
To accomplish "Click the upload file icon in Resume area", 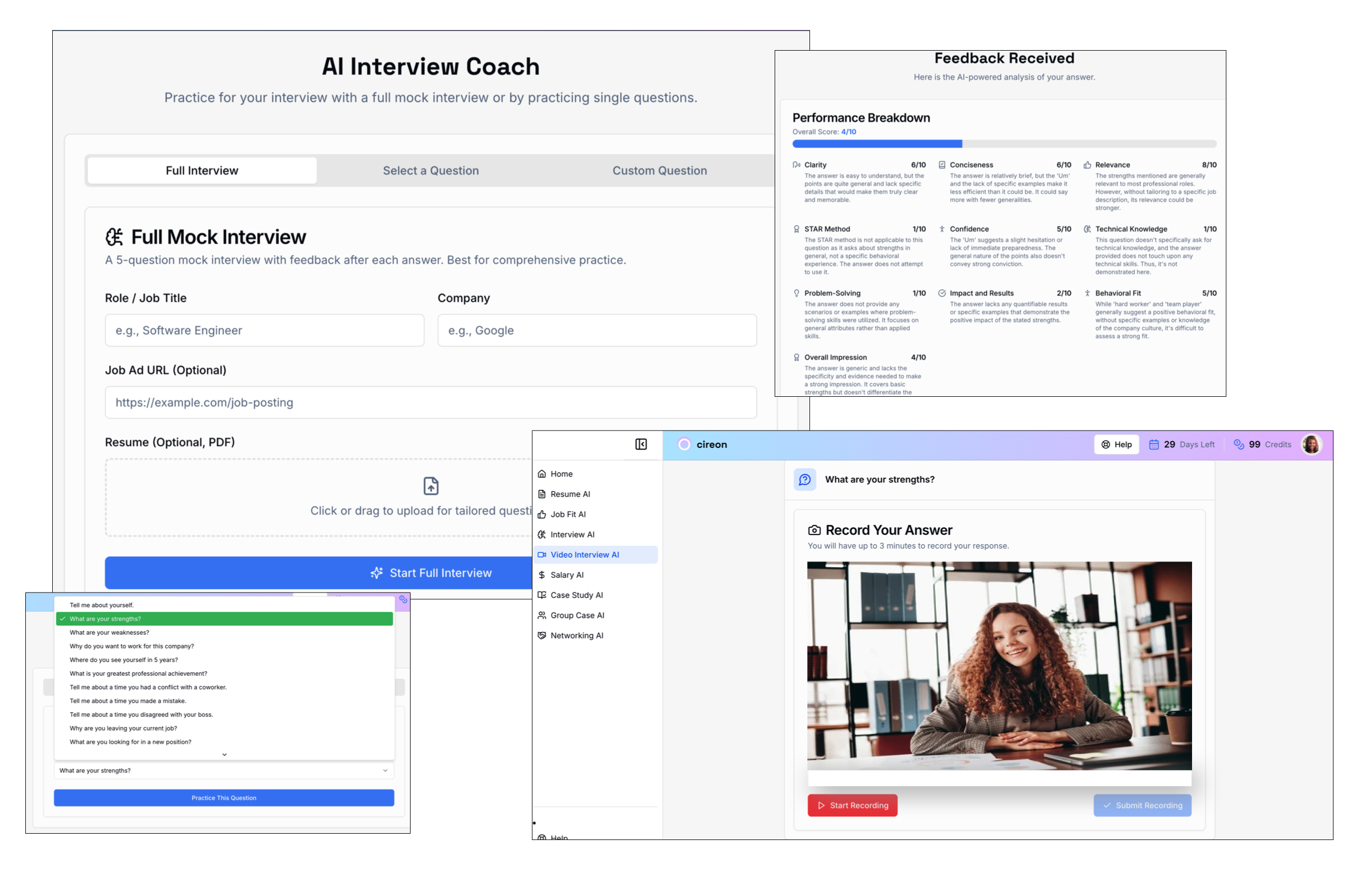I will pyautogui.click(x=431, y=486).
